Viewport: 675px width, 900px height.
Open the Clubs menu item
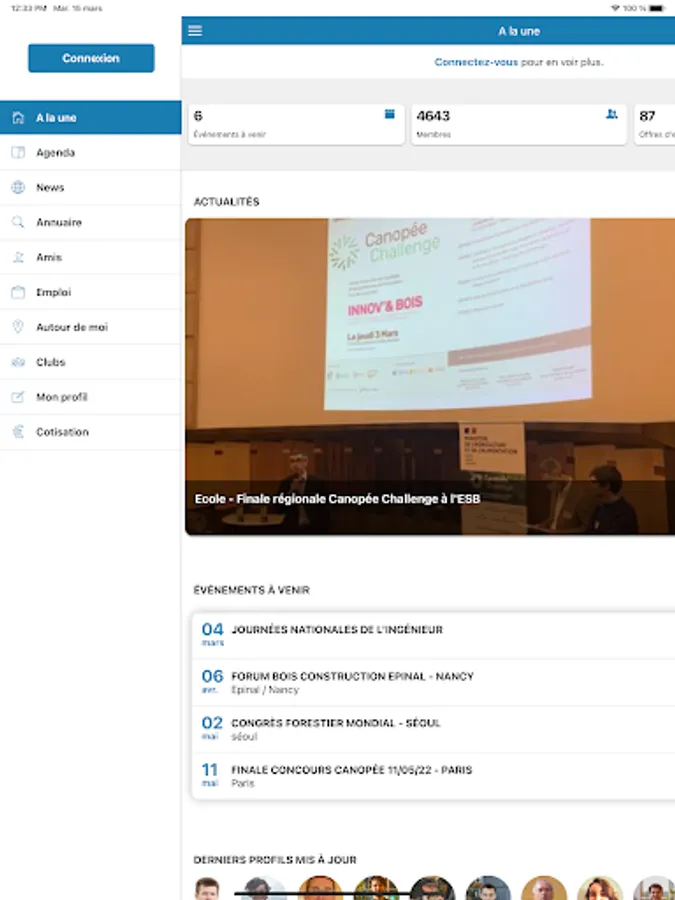(x=91, y=362)
